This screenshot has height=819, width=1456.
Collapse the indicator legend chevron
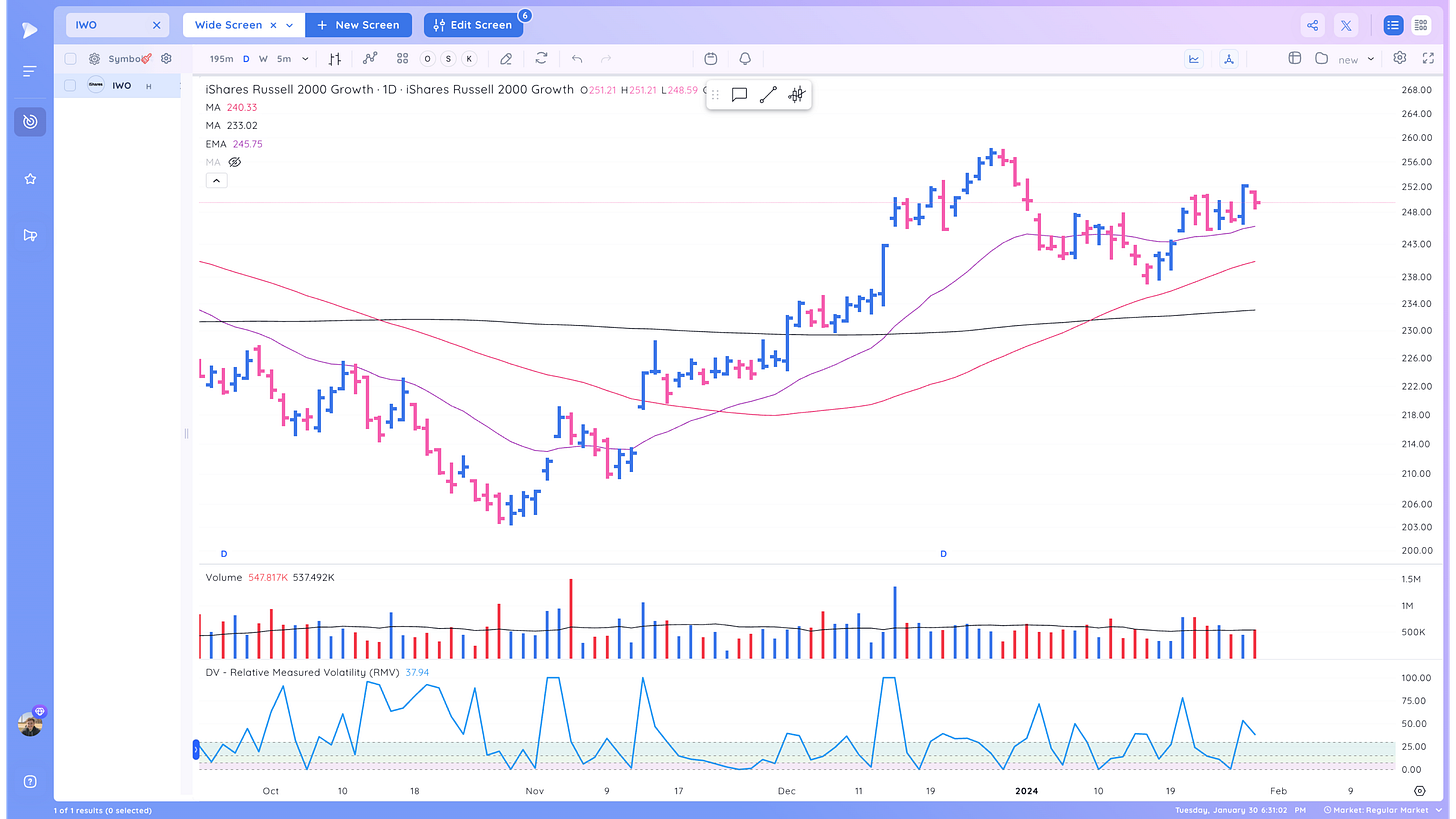tap(216, 181)
